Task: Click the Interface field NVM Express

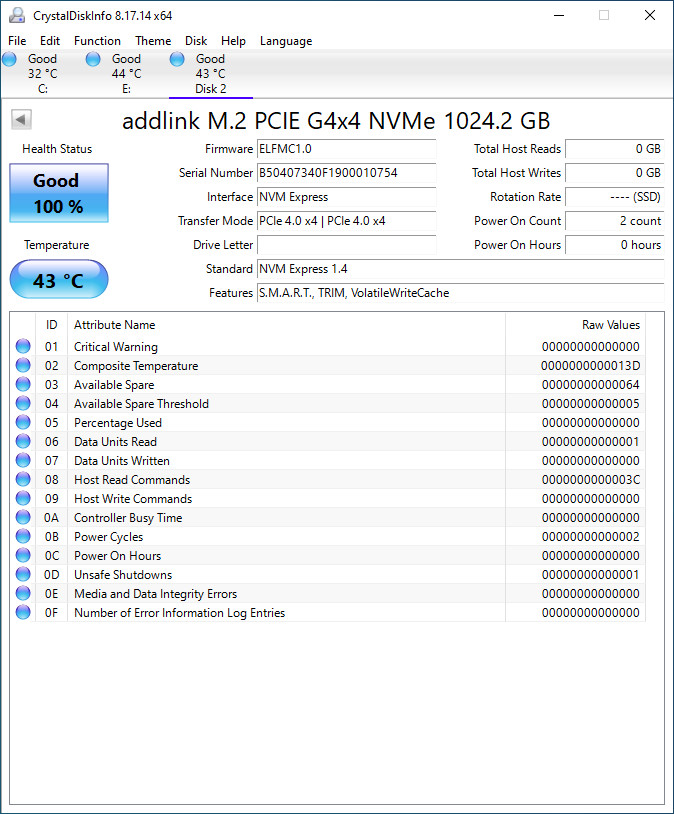Action: (x=346, y=197)
